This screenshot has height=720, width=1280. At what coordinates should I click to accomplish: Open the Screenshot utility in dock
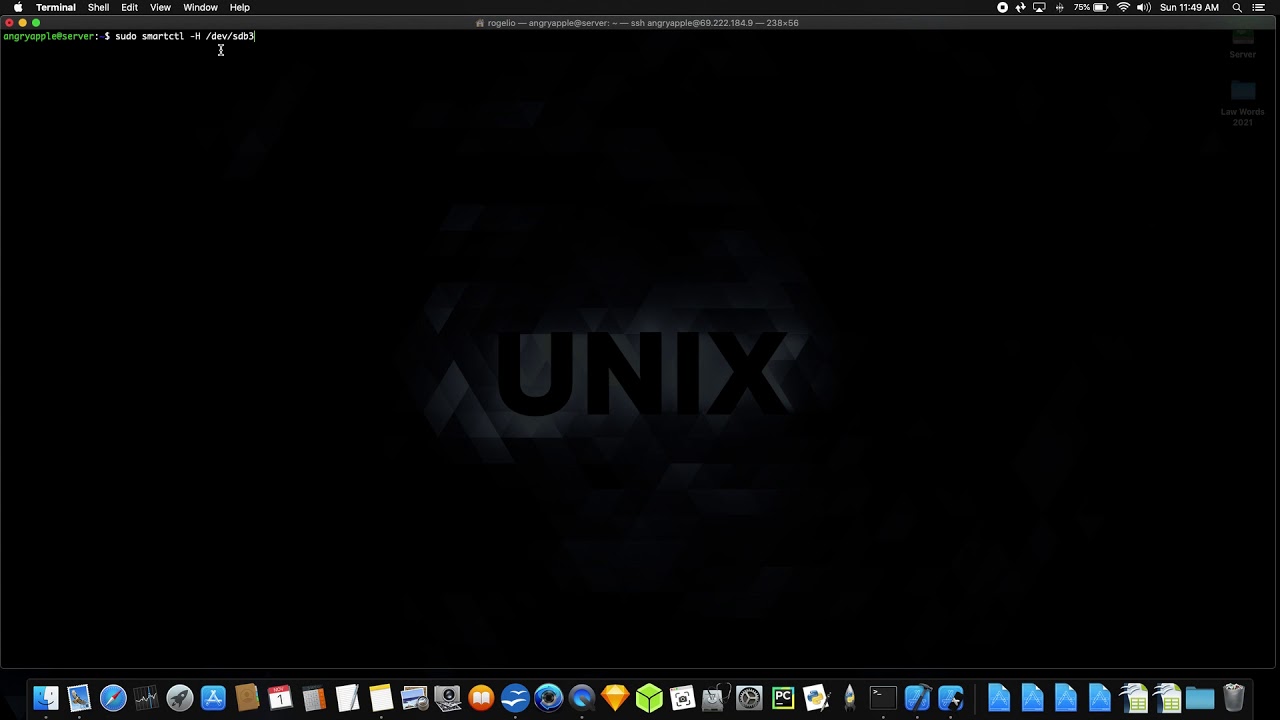[x=682, y=697]
